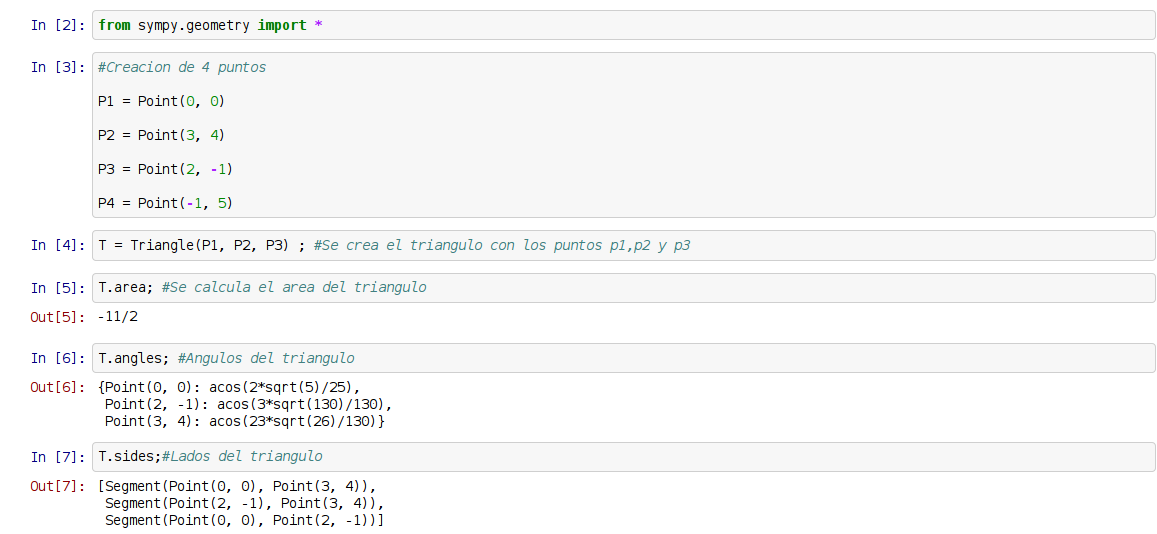Select the In [3] cell prompt

[58, 67]
